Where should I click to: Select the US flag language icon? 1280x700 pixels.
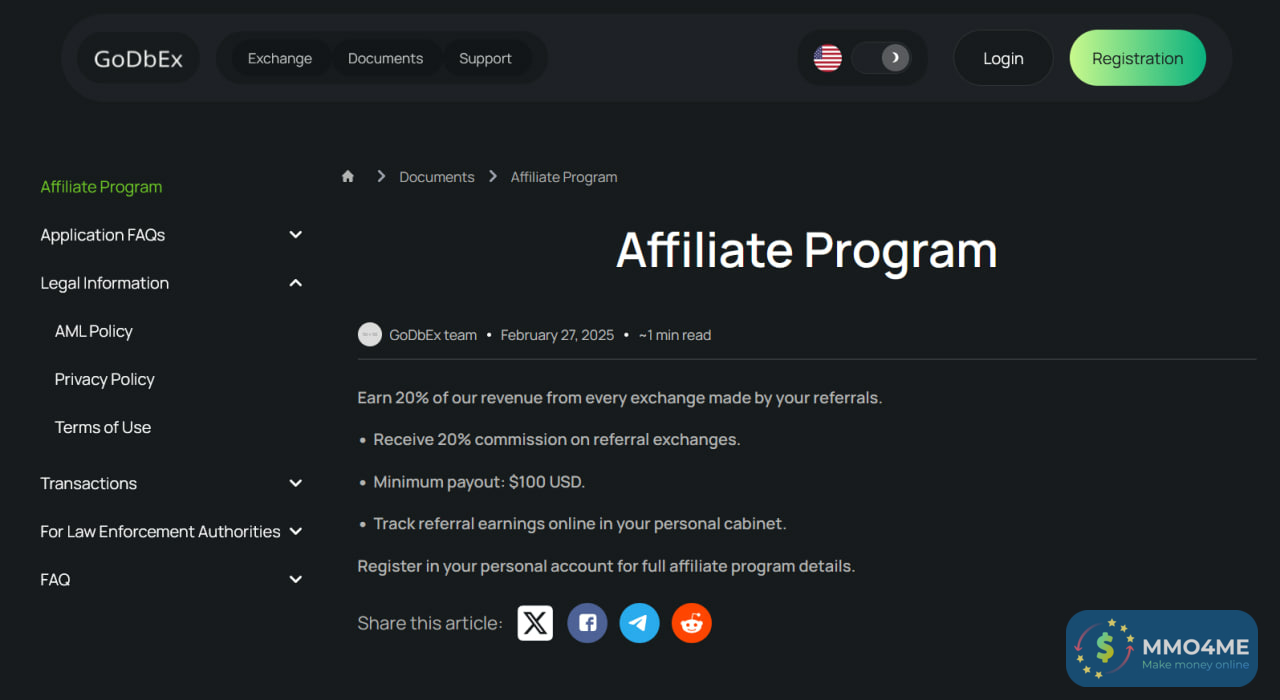coord(827,58)
